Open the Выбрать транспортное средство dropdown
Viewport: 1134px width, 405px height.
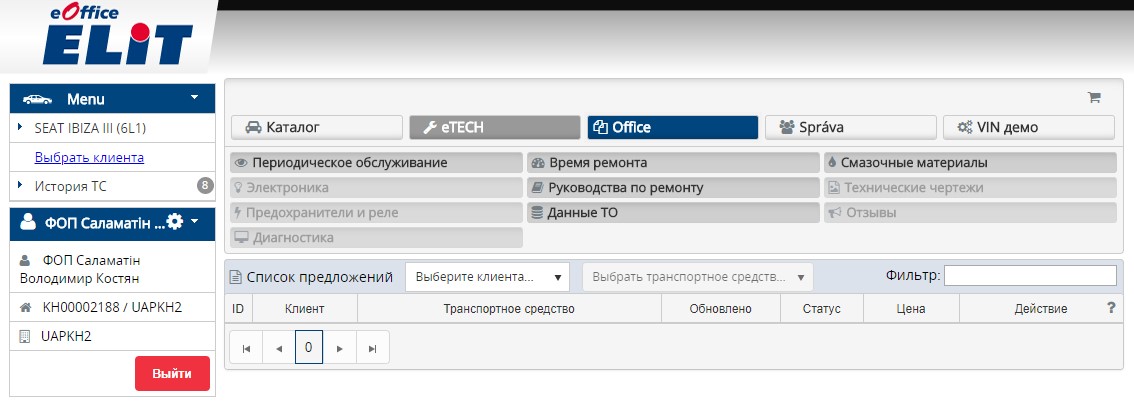click(697, 276)
